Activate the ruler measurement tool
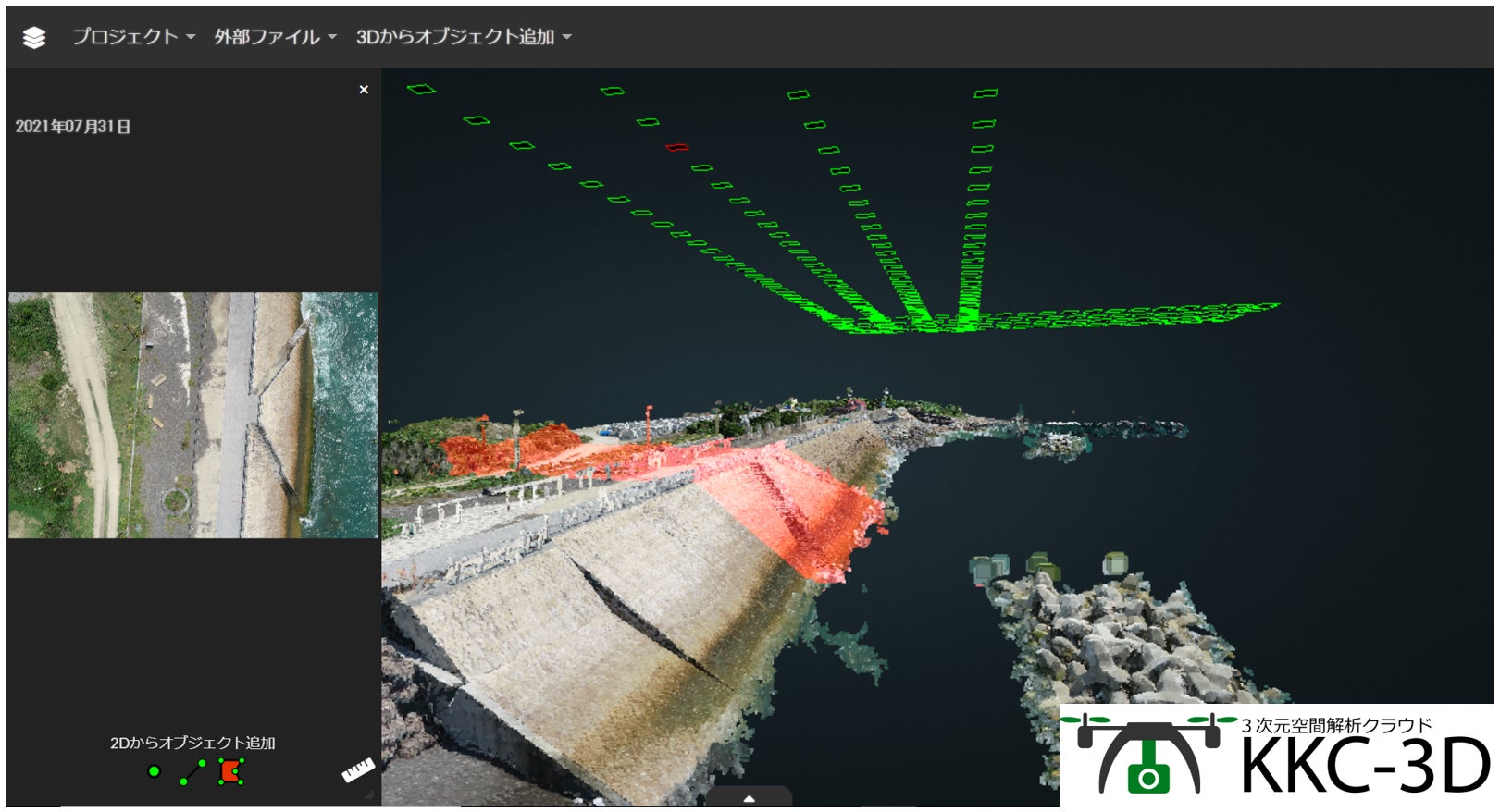This screenshot has height=812, width=1500. tap(358, 770)
